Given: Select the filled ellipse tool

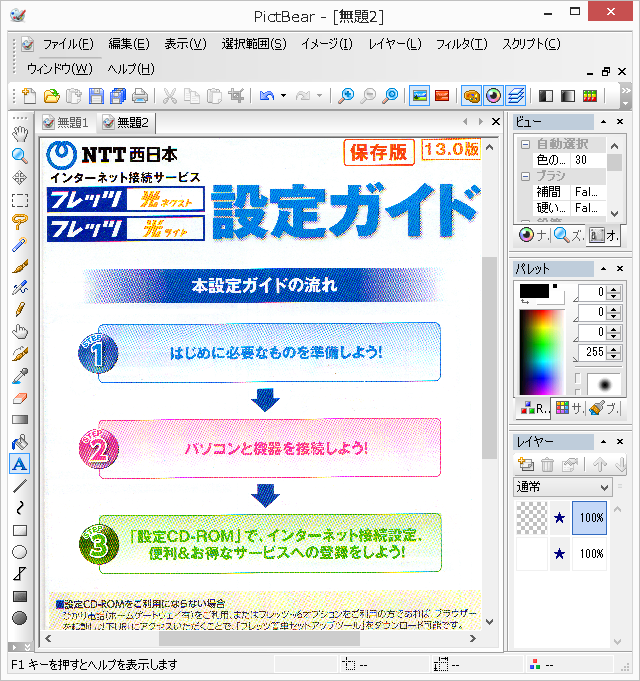Looking at the screenshot, I should pyautogui.click(x=20, y=618).
